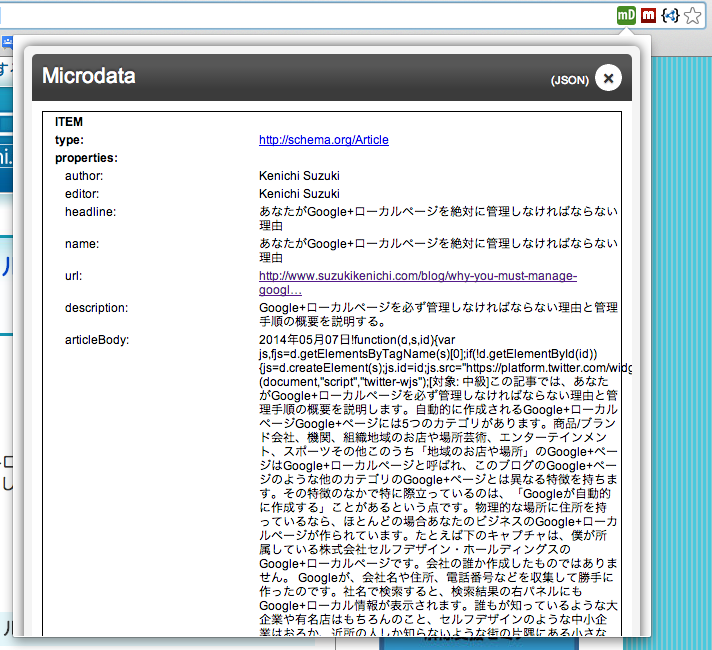The image size is (712, 650).
Task: Close the Microdata panel with the X button
Action: pos(608,78)
